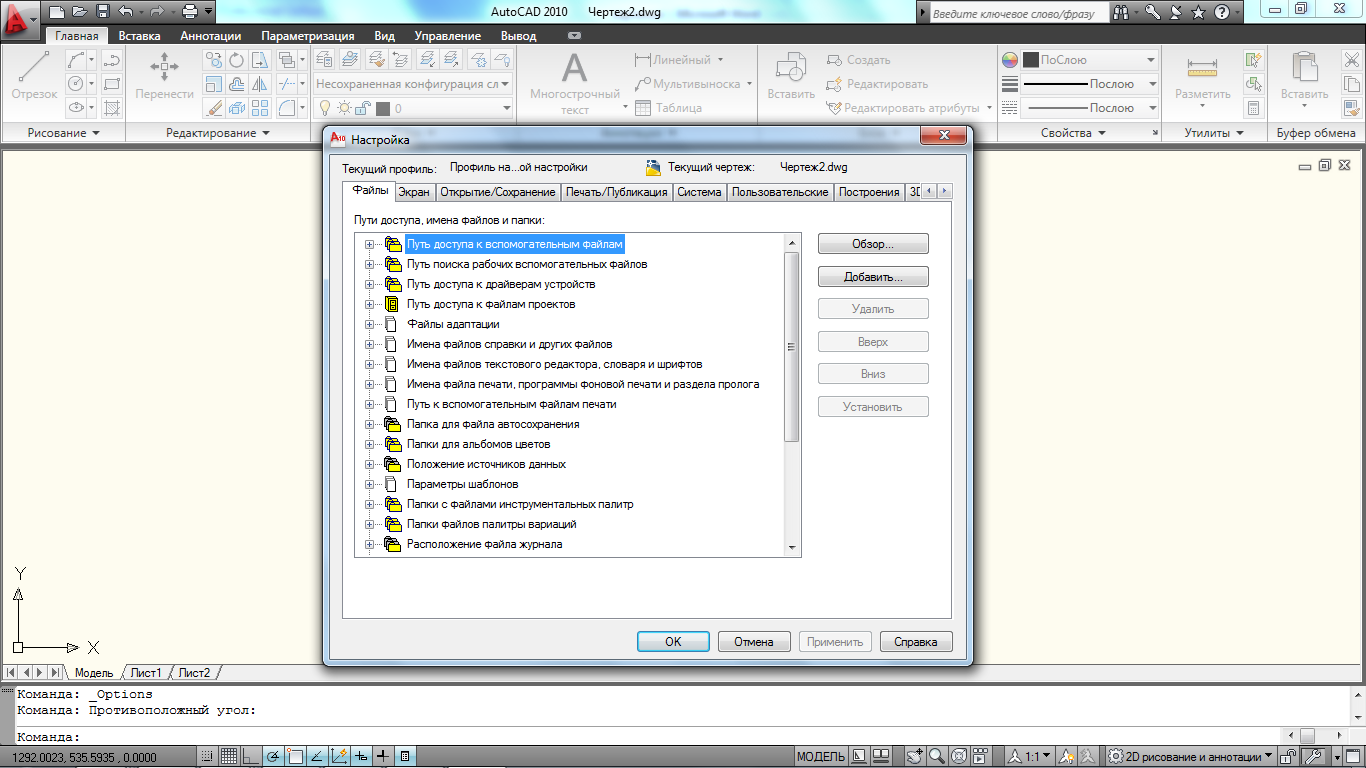This screenshot has height=768, width=1366.
Task: Click the Zoom magnifier icon in status bar
Action: click(936, 757)
